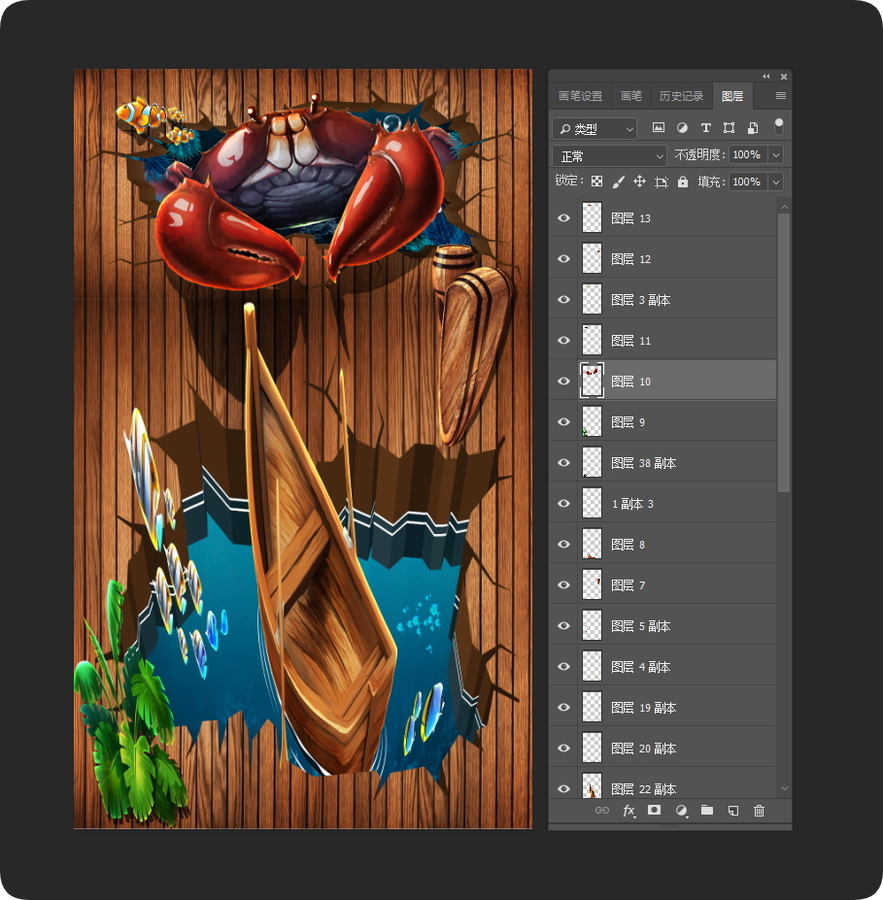The height and width of the screenshot is (900, 883).
Task: Hide layer 图层 7
Action: [x=564, y=585]
